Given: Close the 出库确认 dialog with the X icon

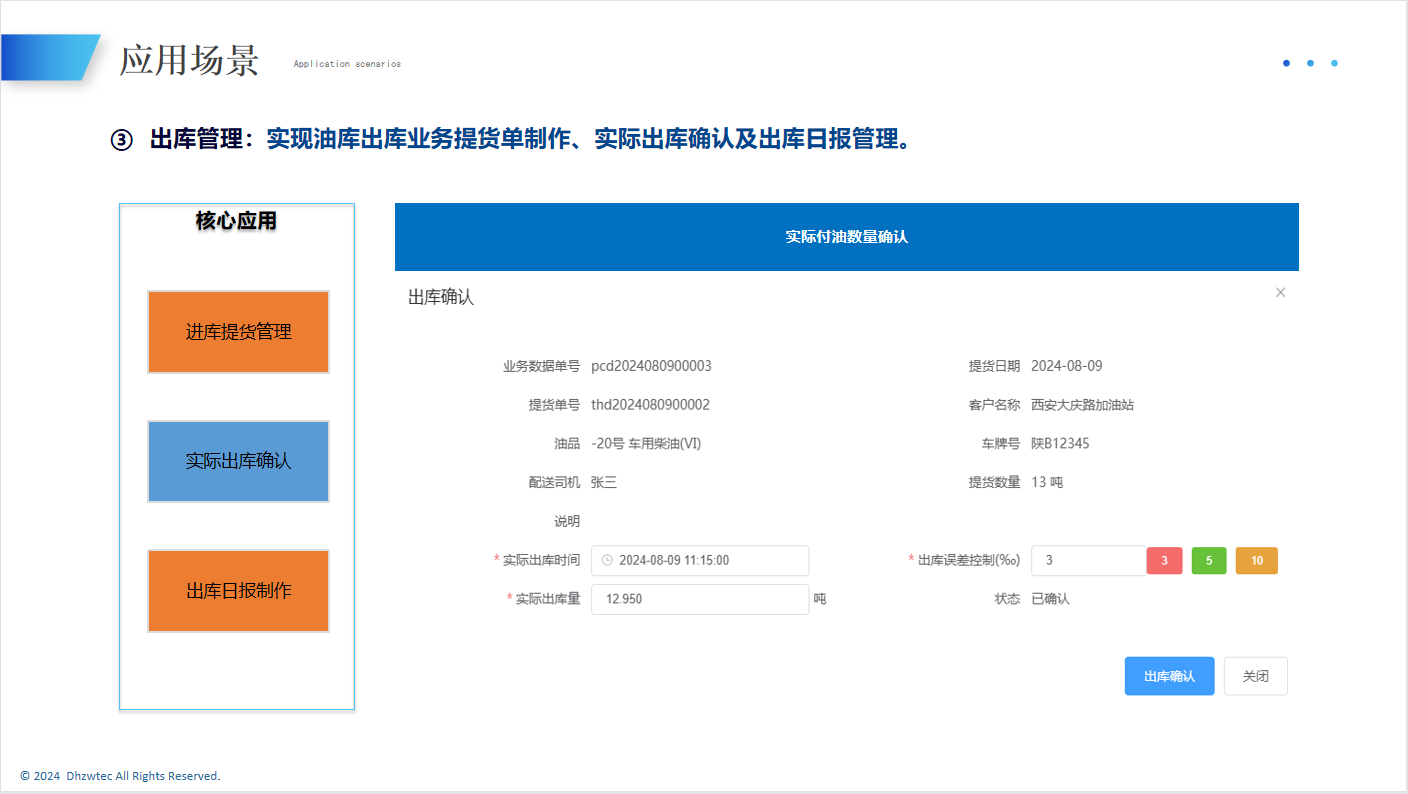Looking at the screenshot, I should pyautogui.click(x=1280, y=293).
